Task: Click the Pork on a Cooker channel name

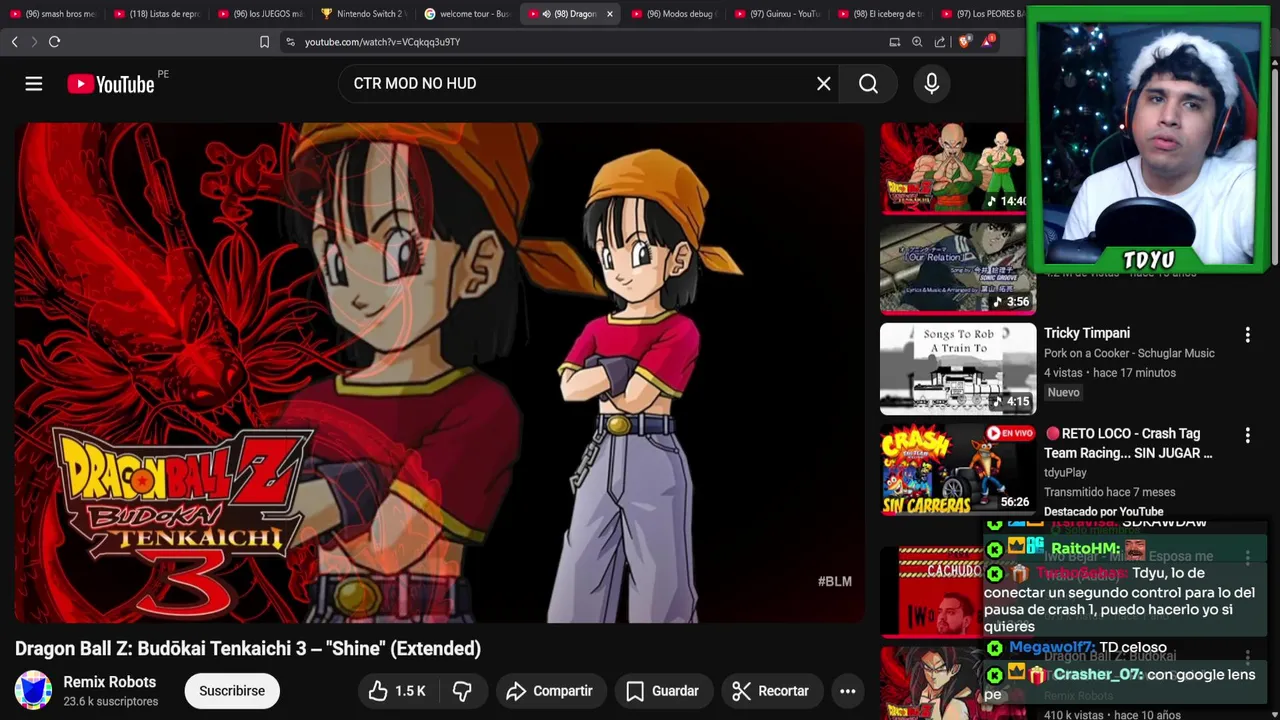Action: coord(1129,353)
